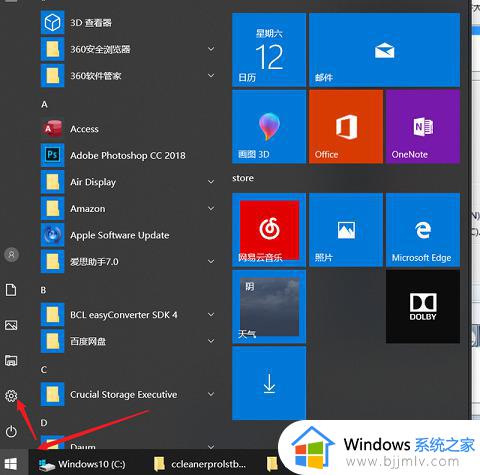Open the 邮件 mail tile
480x475 pixels.
pyautogui.click(x=384, y=50)
